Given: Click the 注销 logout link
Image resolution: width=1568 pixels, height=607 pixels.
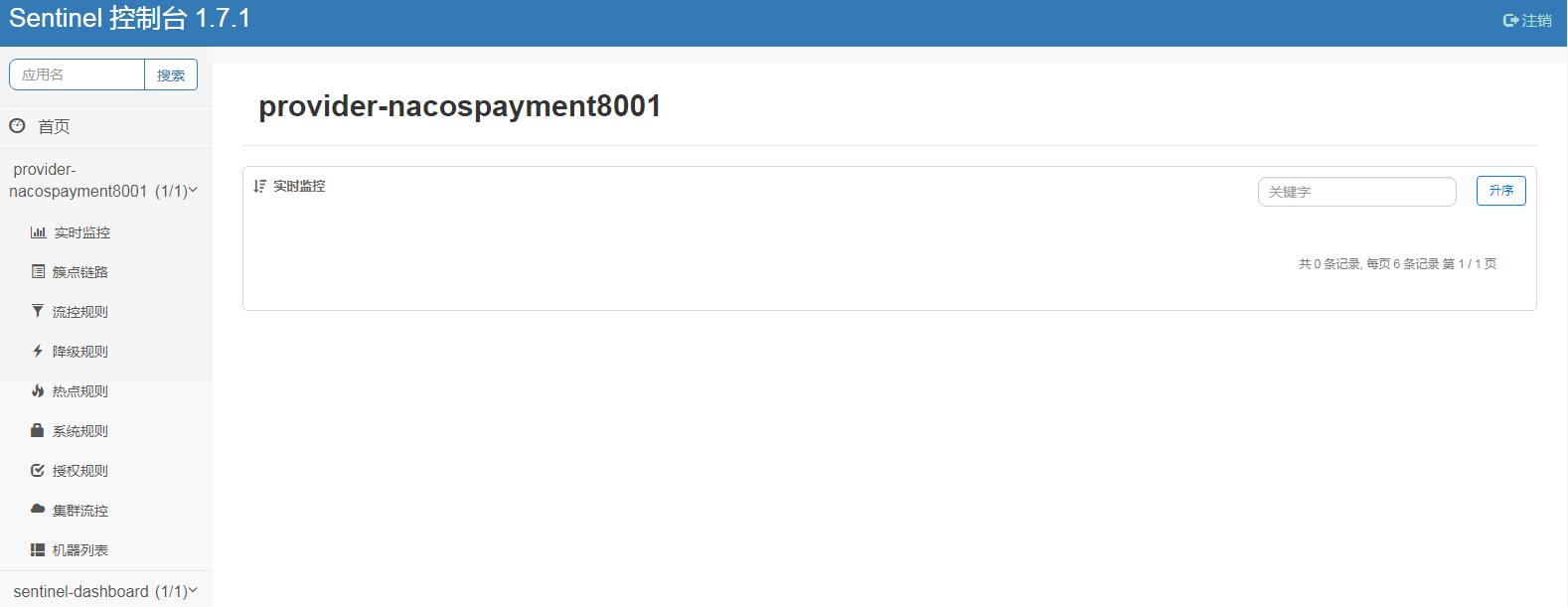Looking at the screenshot, I should pos(1527,21).
